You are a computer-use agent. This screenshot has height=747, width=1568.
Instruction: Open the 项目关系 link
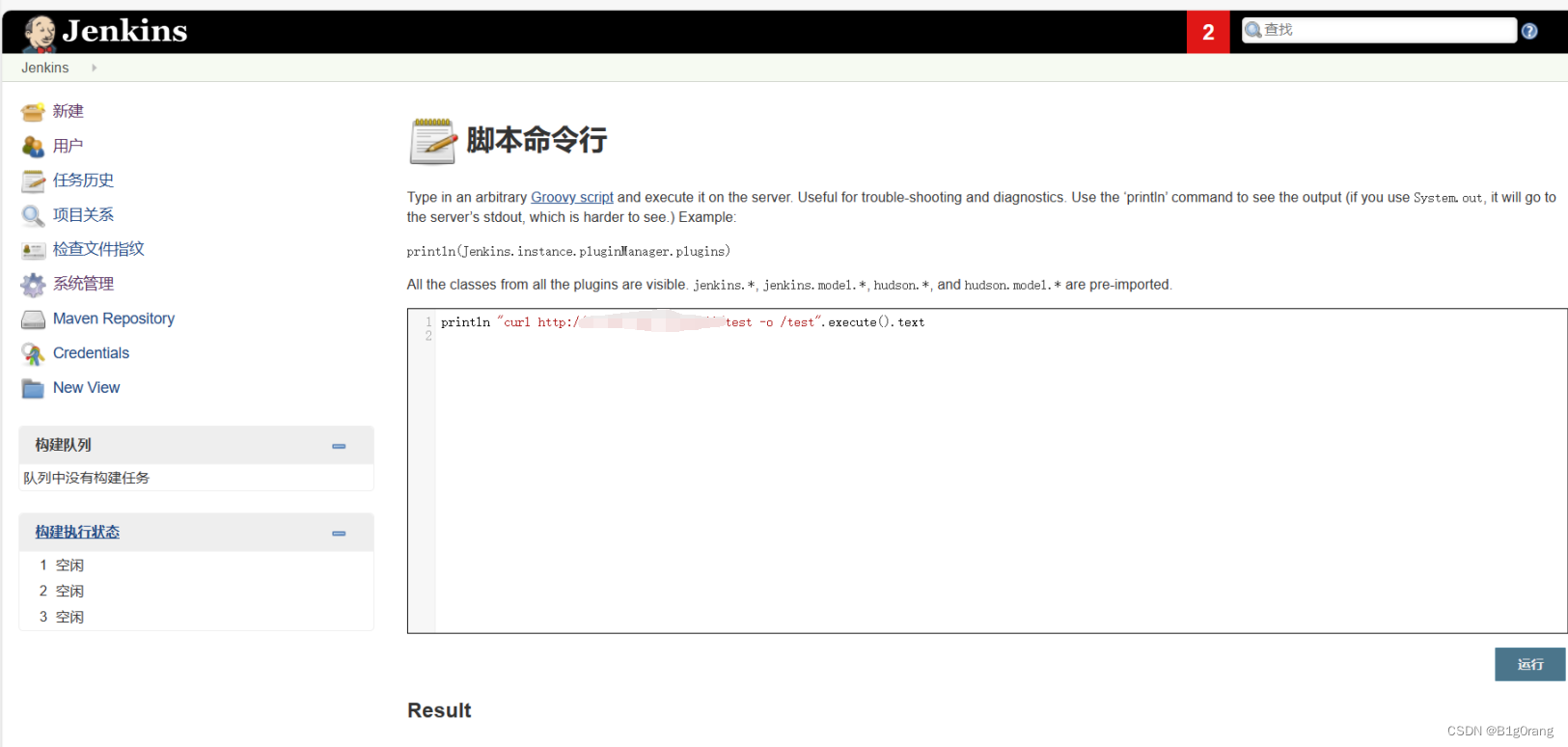pyautogui.click(x=84, y=214)
